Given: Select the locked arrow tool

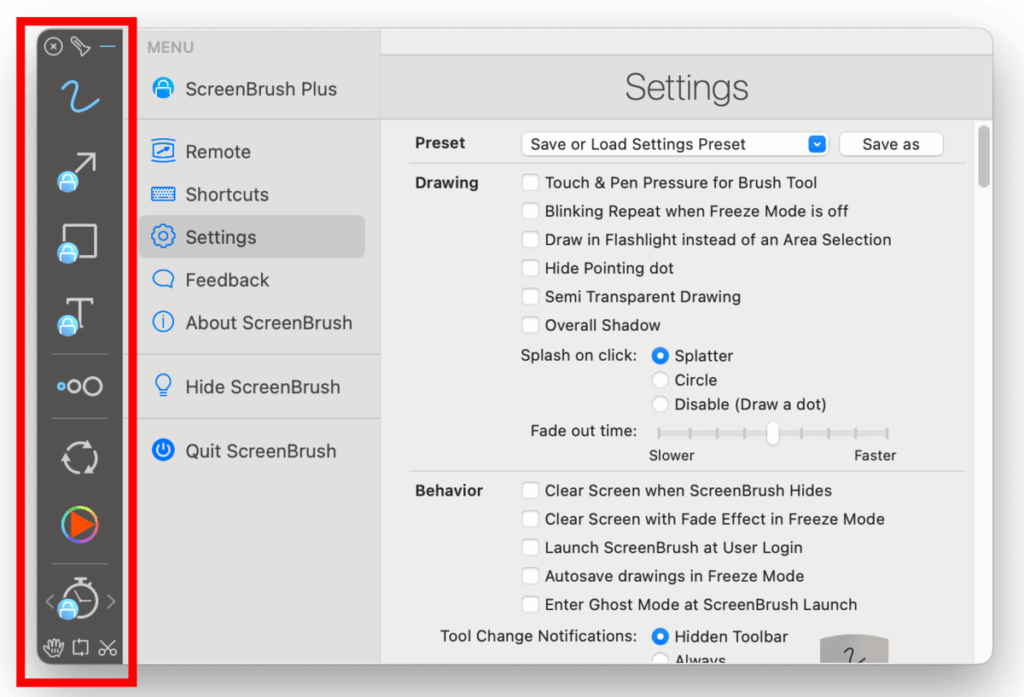Looking at the screenshot, I should point(77,172).
